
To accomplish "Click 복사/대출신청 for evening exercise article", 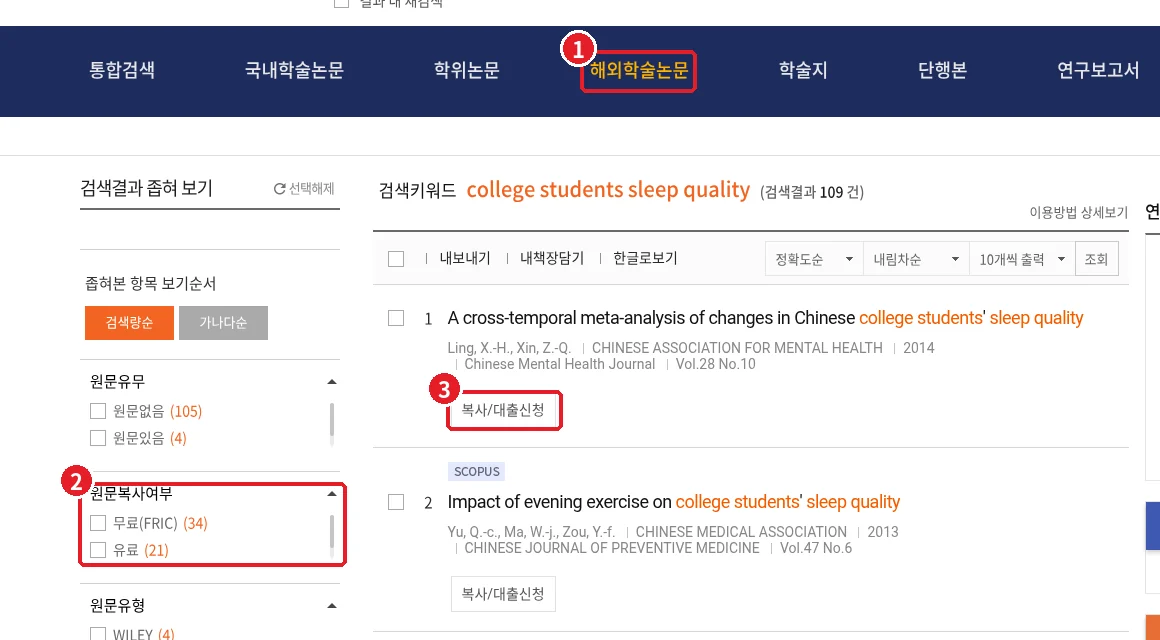I will (503, 594).
